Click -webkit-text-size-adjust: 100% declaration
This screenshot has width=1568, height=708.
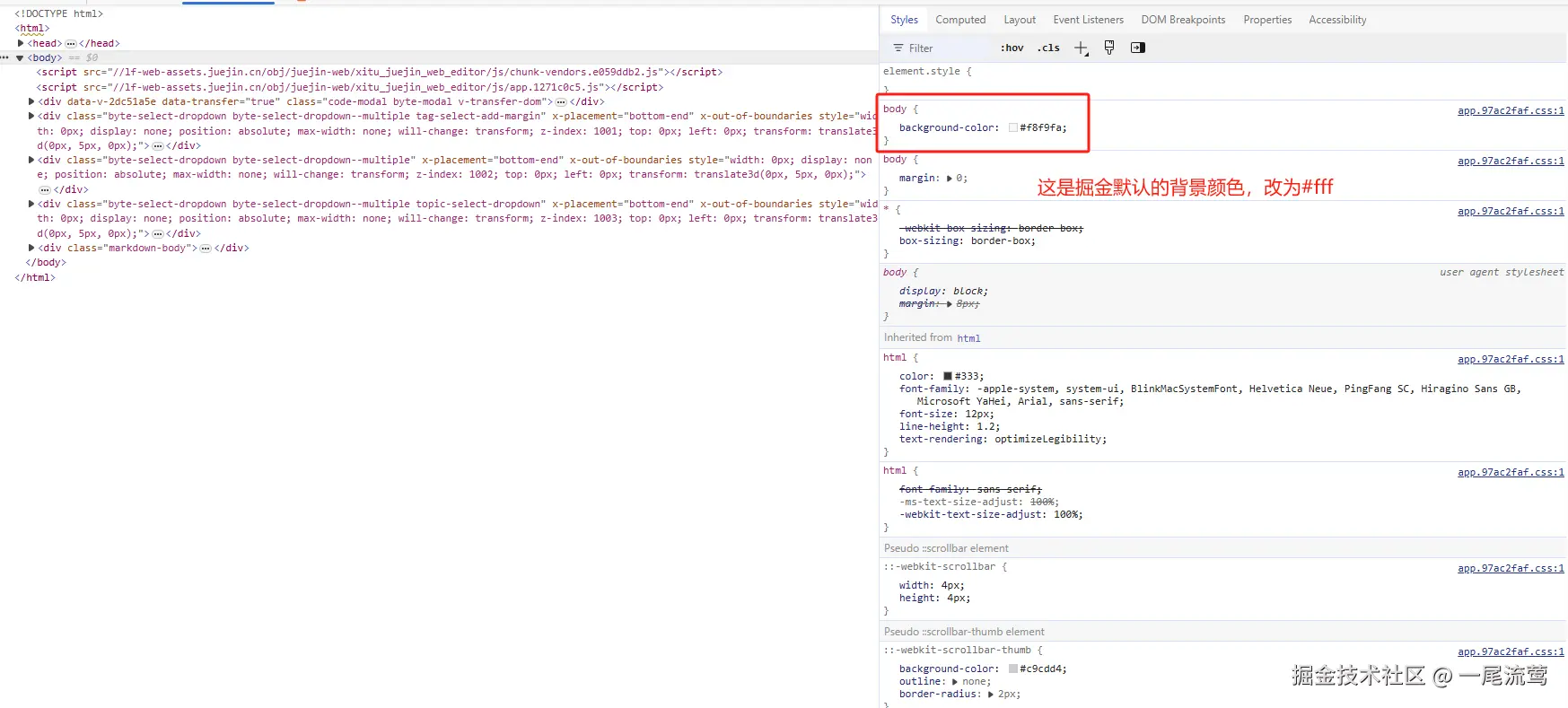[991, 514]
